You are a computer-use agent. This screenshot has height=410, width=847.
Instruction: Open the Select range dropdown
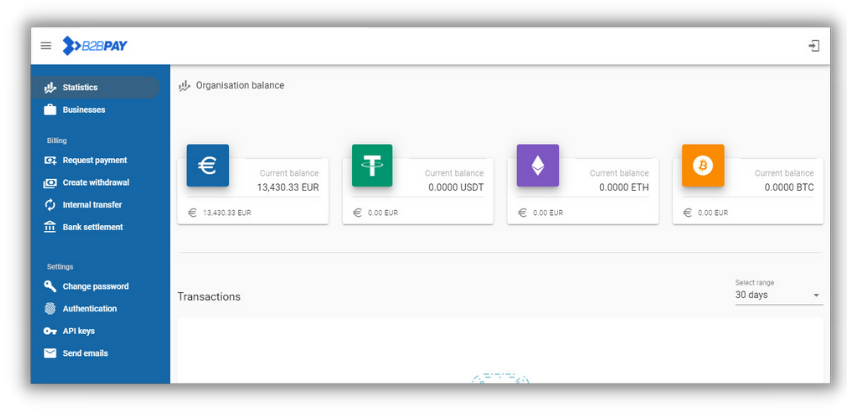pyautogui.click(x=779, y=292)
